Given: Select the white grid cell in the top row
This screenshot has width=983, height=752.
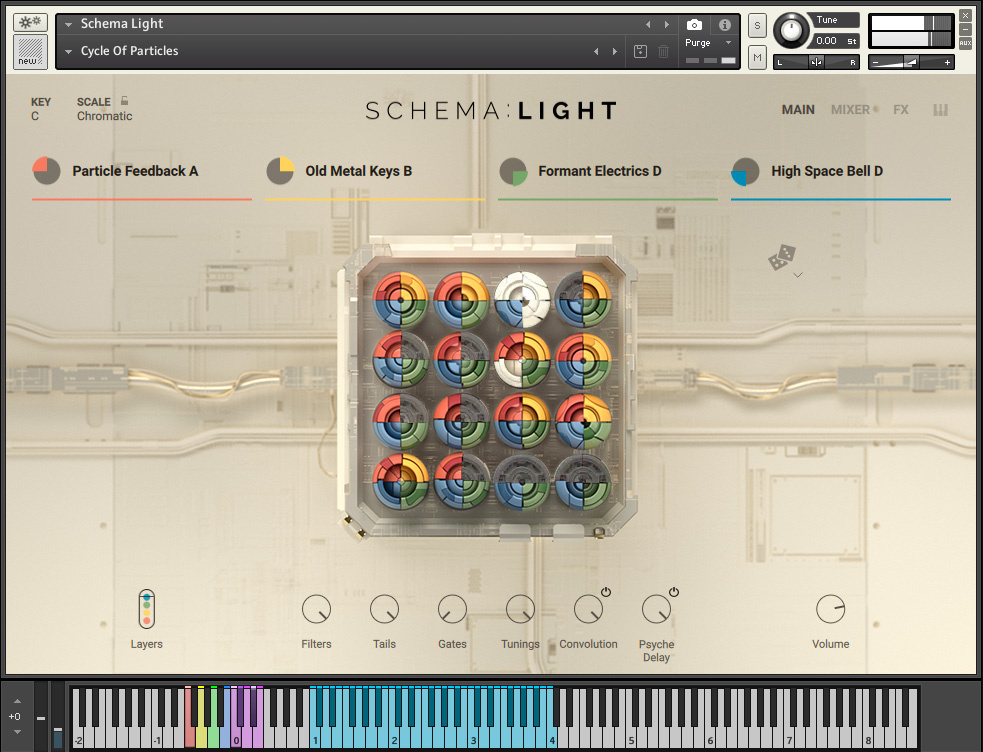Looking at the screenshot, I should click(522, 300).
